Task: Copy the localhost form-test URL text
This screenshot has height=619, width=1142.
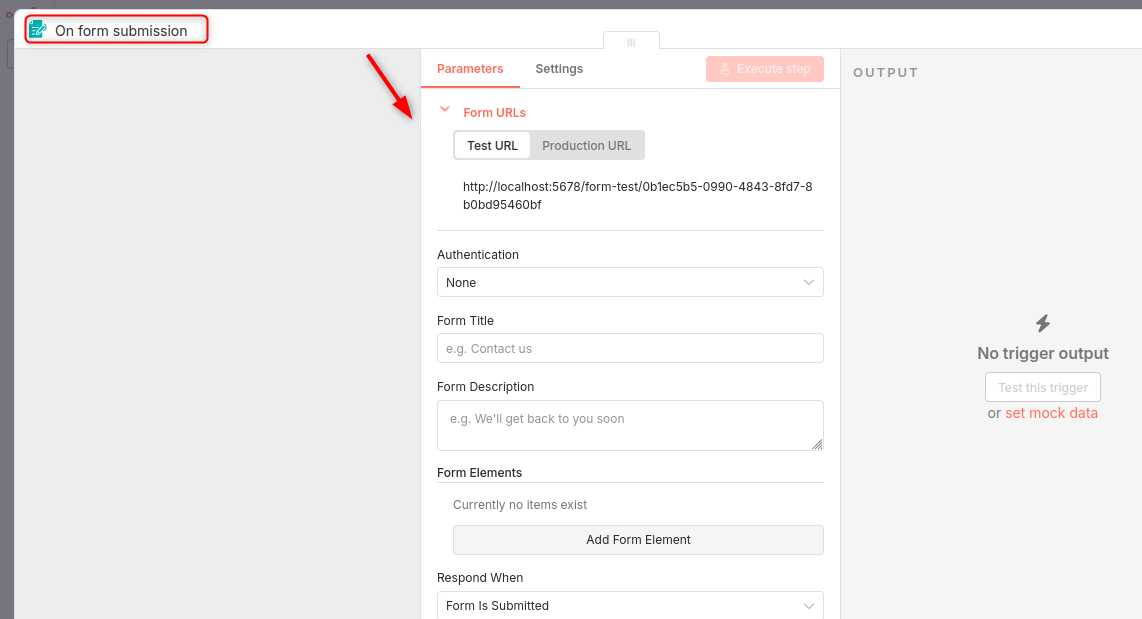Action: [x=637, y=196]
